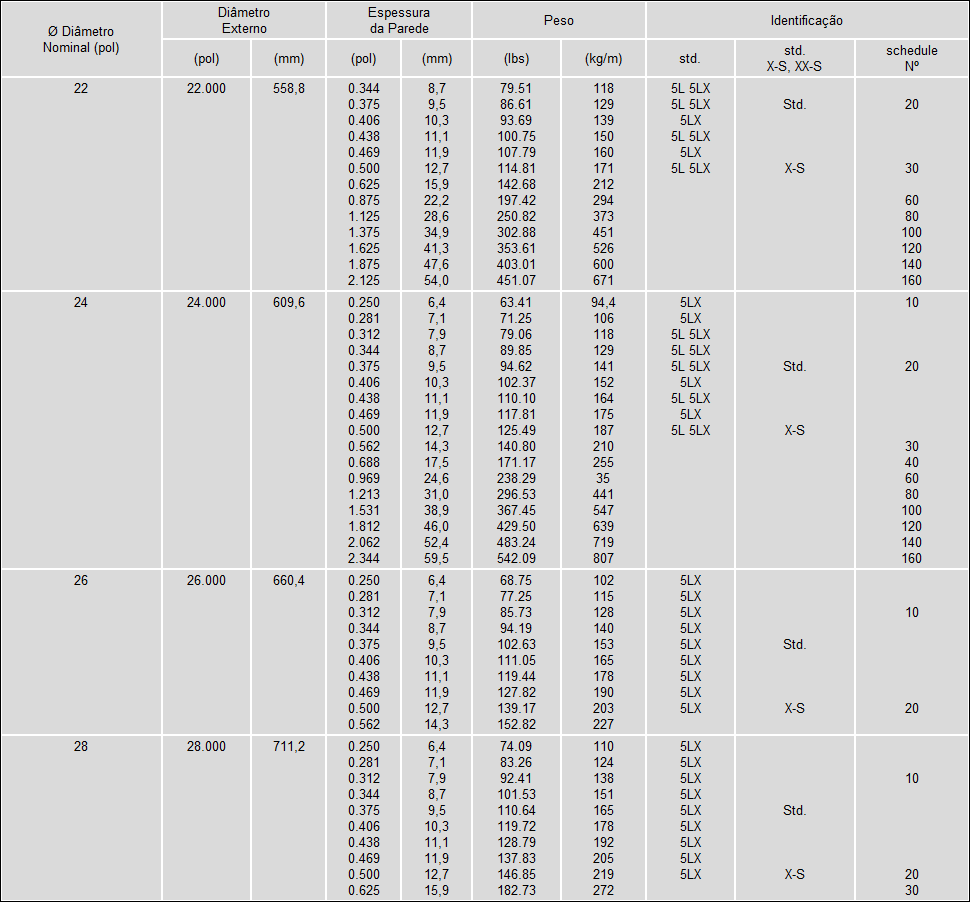Select the 'std. X-S, XX-S' subheader
This screenshot has height=902, width=970.
point(794,59)
